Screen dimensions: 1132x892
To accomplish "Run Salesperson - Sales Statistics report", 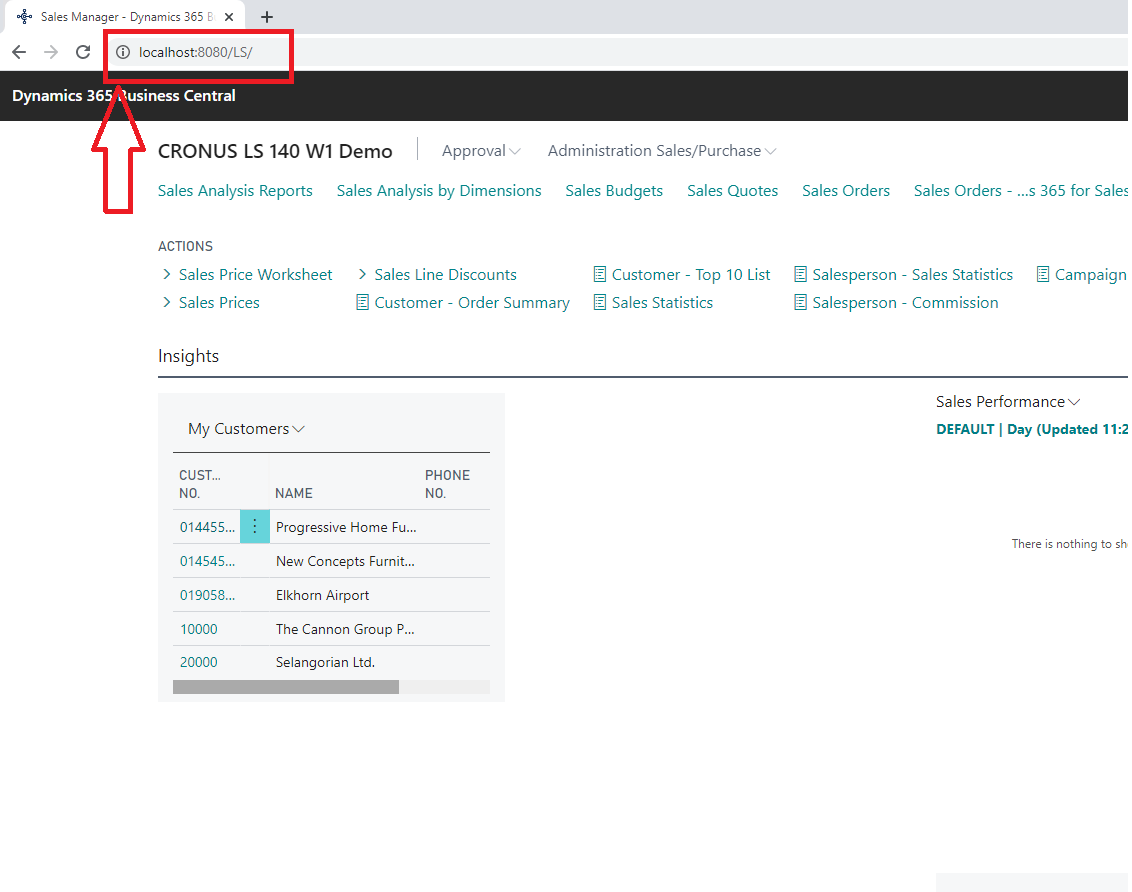I will click(913, 275).
